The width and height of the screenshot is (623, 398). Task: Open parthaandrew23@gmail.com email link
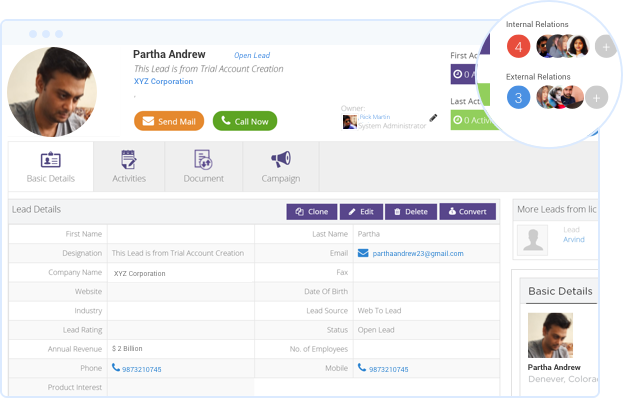pos(418,253)
